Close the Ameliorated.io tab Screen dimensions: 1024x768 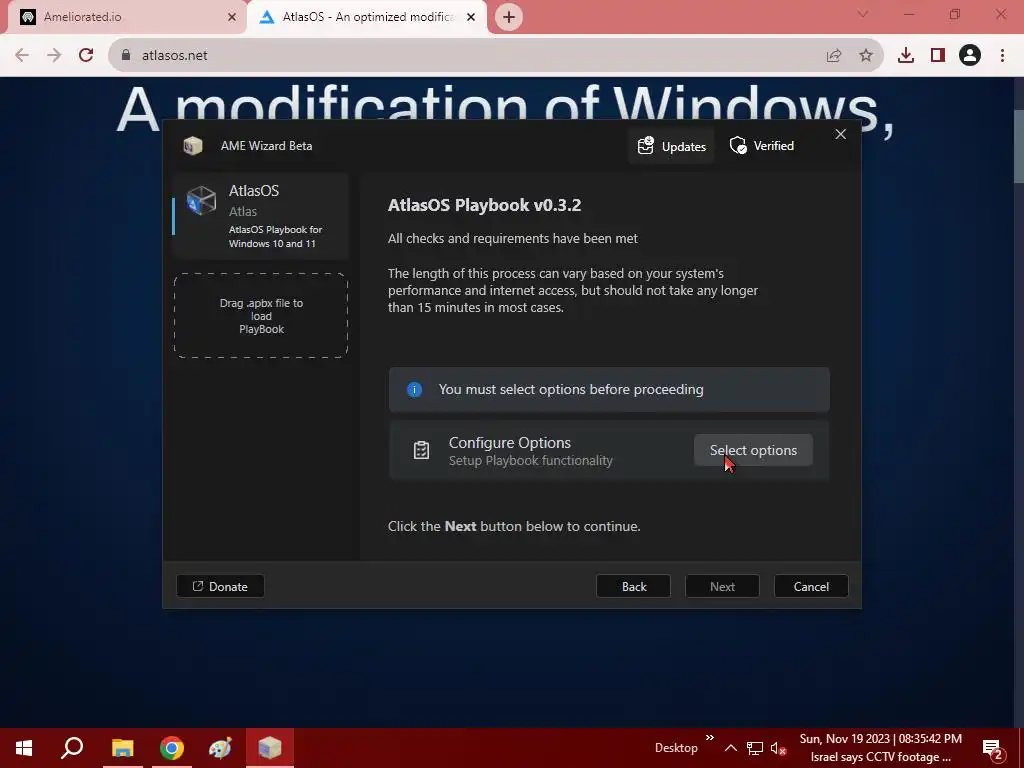pyautogui.click(x=231, y=17)
